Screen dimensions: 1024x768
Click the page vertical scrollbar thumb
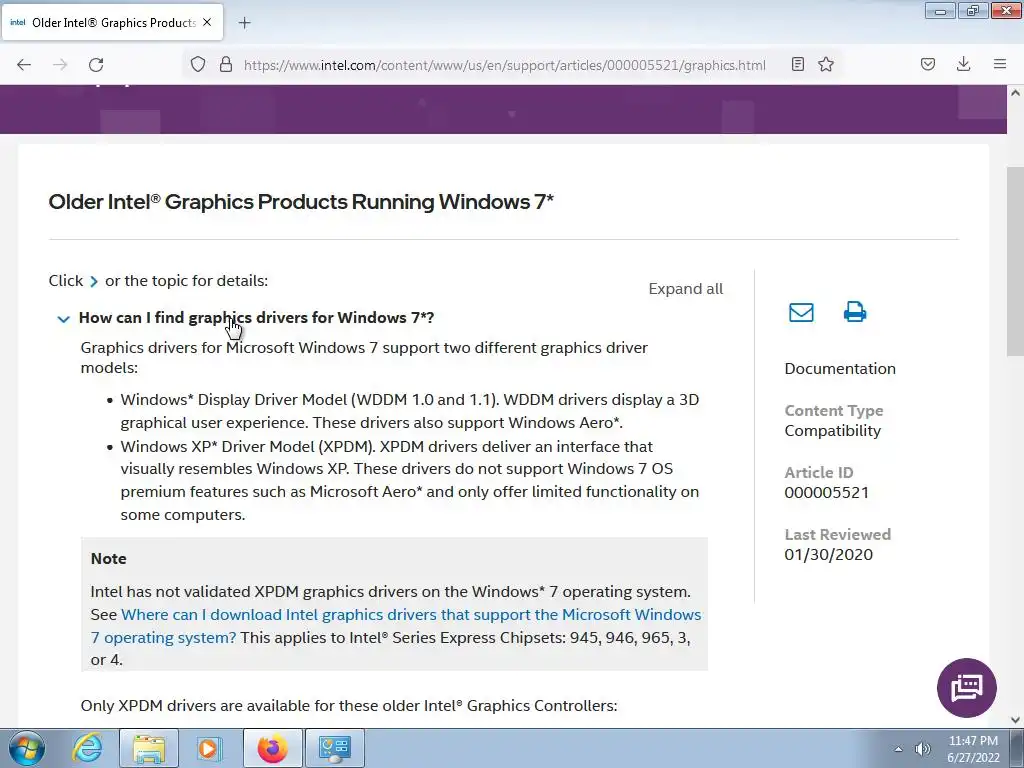coord(1015,261)
